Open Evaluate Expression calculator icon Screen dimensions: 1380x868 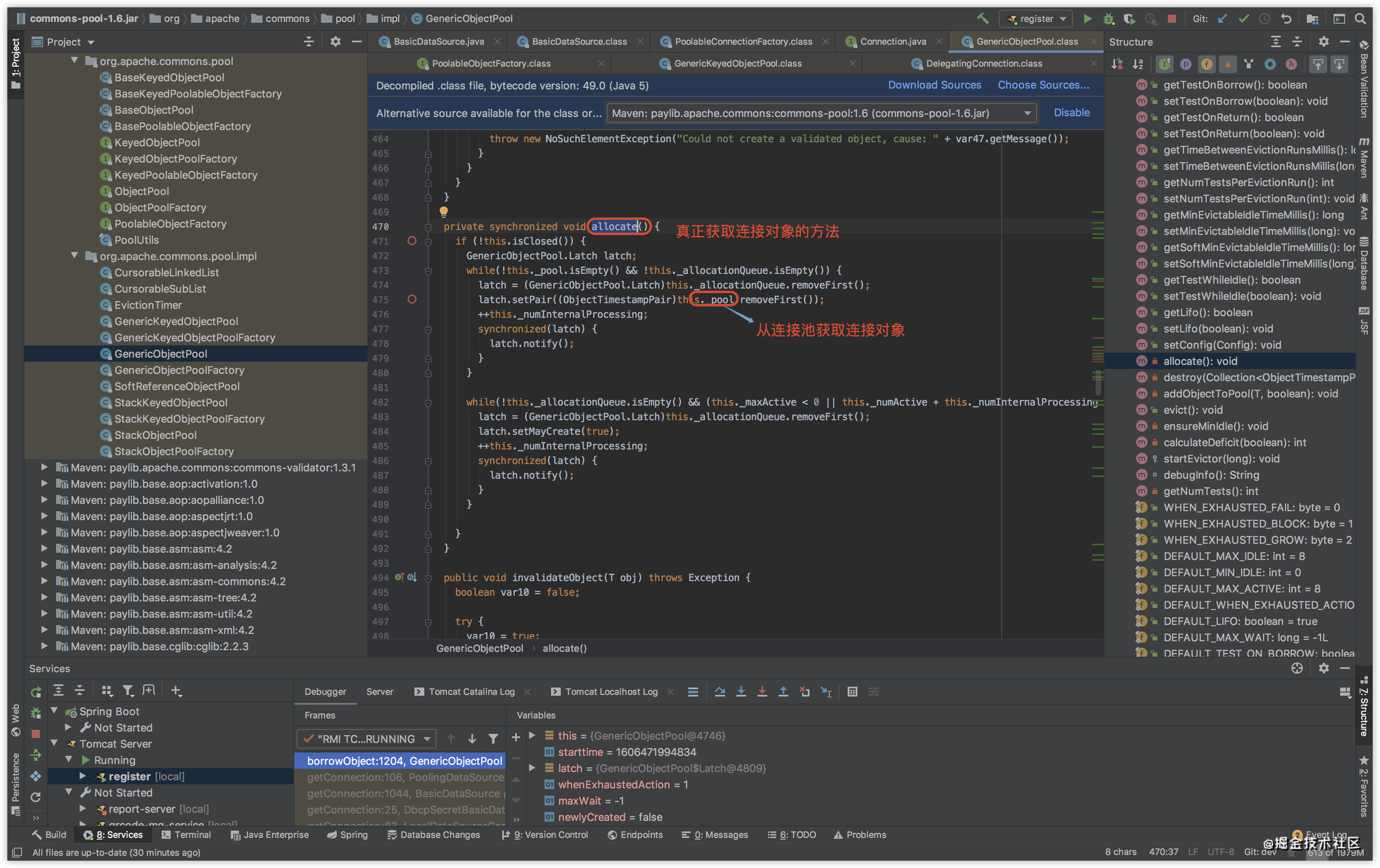click(852, 692)
